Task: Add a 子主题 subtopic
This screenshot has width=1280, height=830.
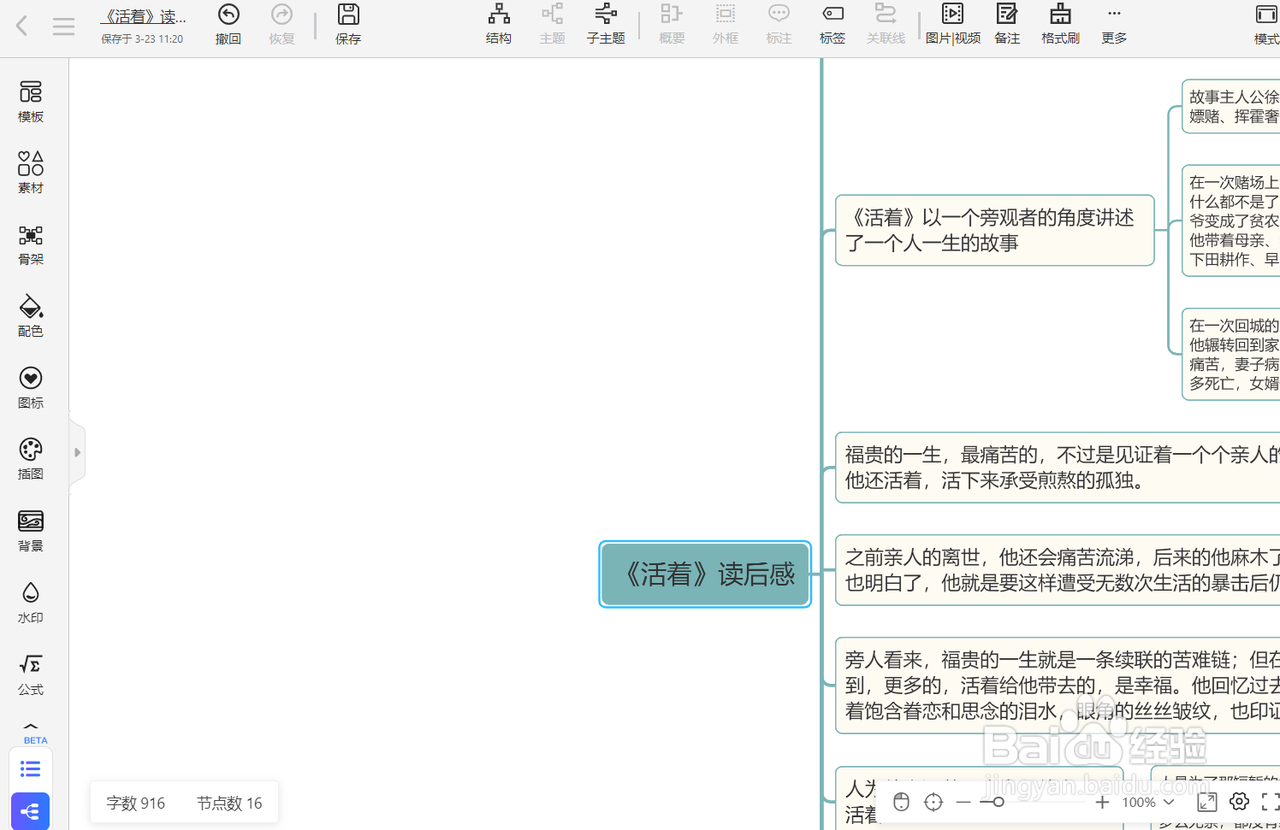Action: click(606, 25)
